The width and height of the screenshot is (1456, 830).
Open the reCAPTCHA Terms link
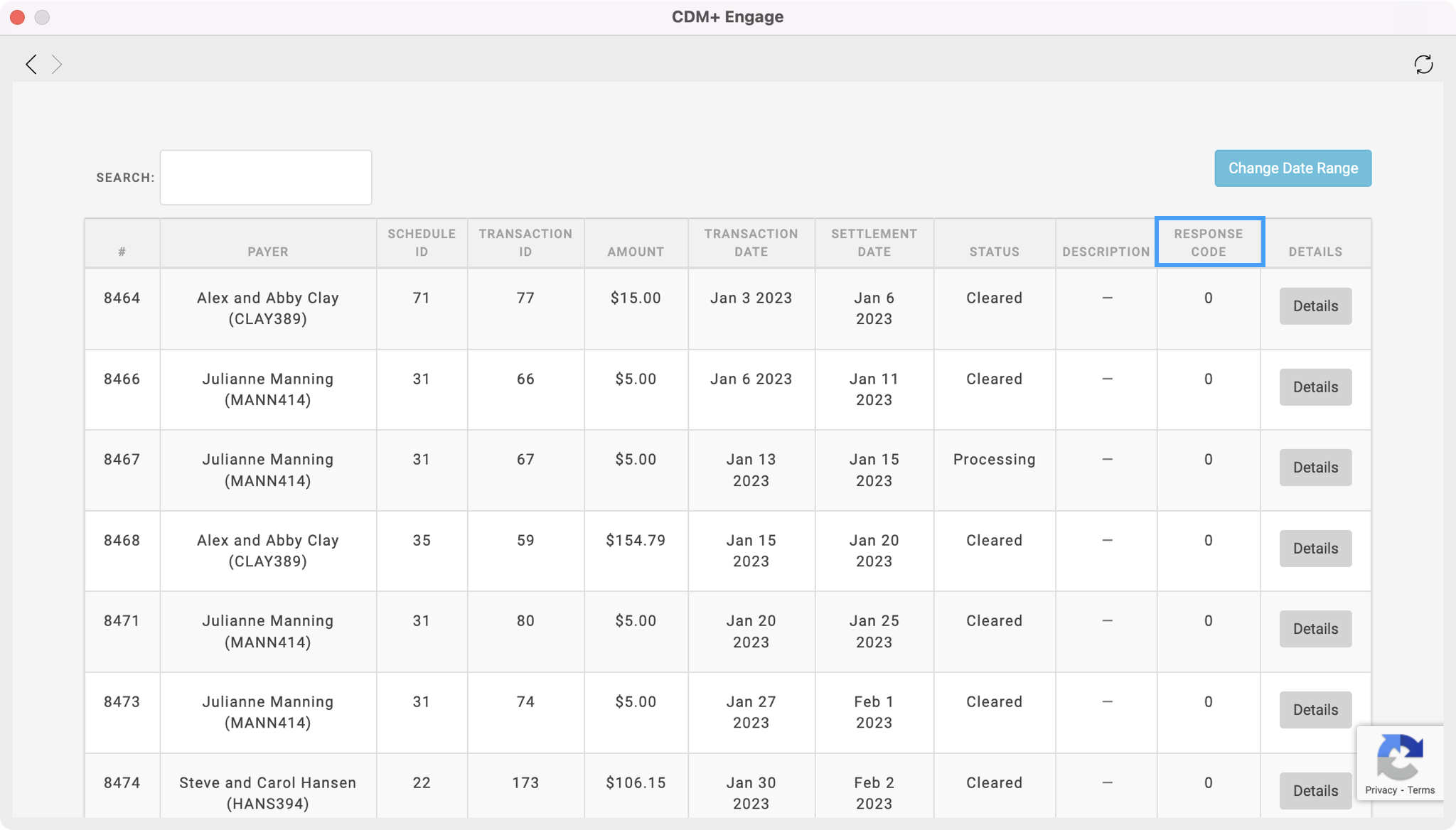click(1421, 790)
